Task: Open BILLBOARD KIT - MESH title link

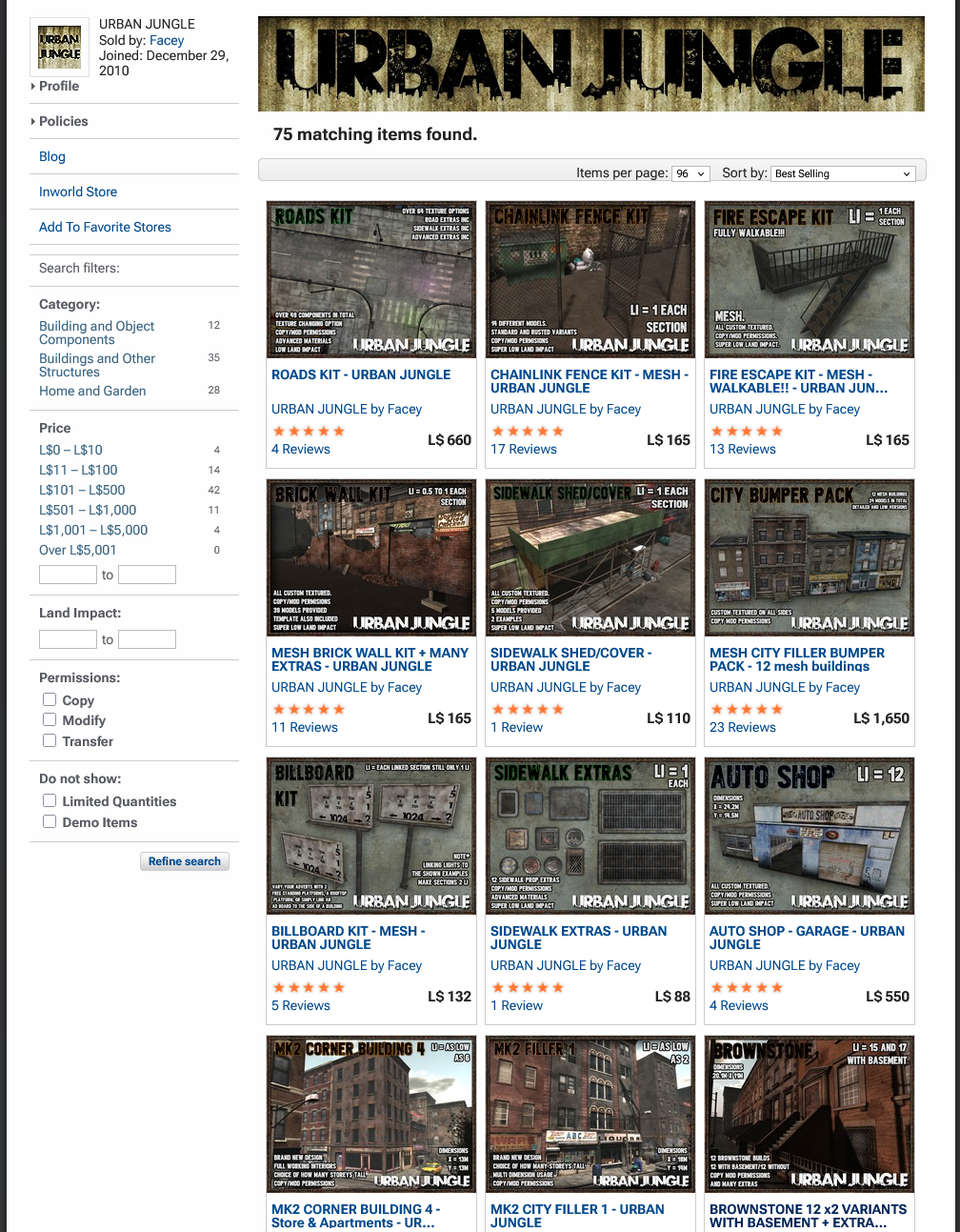Action: [349, 938]
